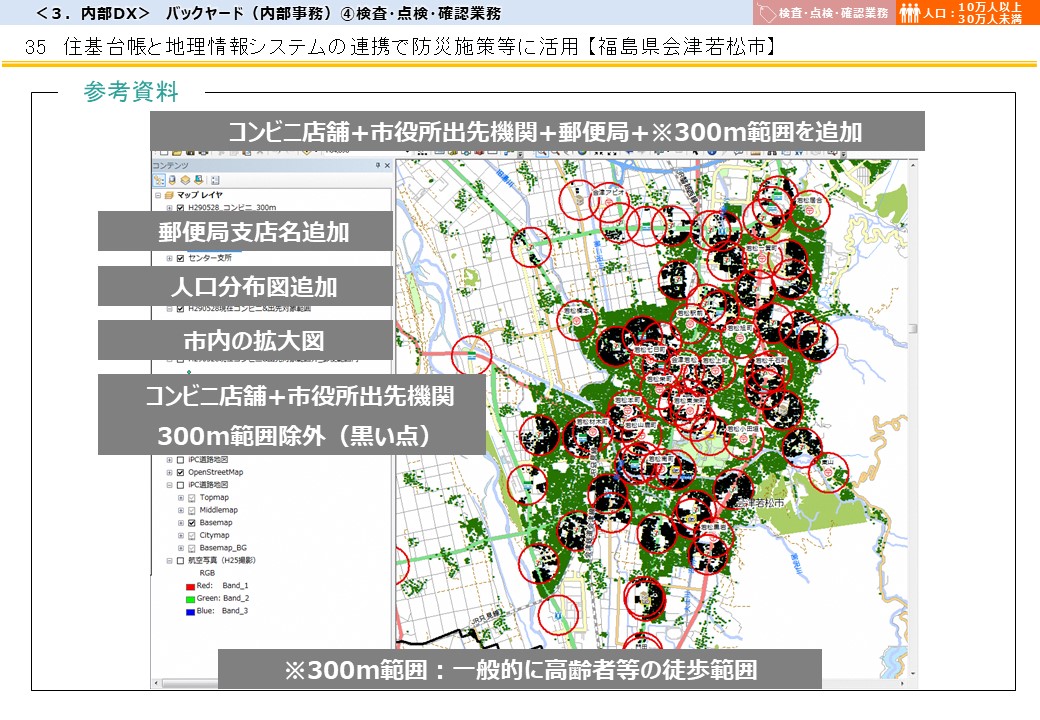Select the Topmap layer name
The height and width of the screenshot is (720, 1040).
[214, 497]
